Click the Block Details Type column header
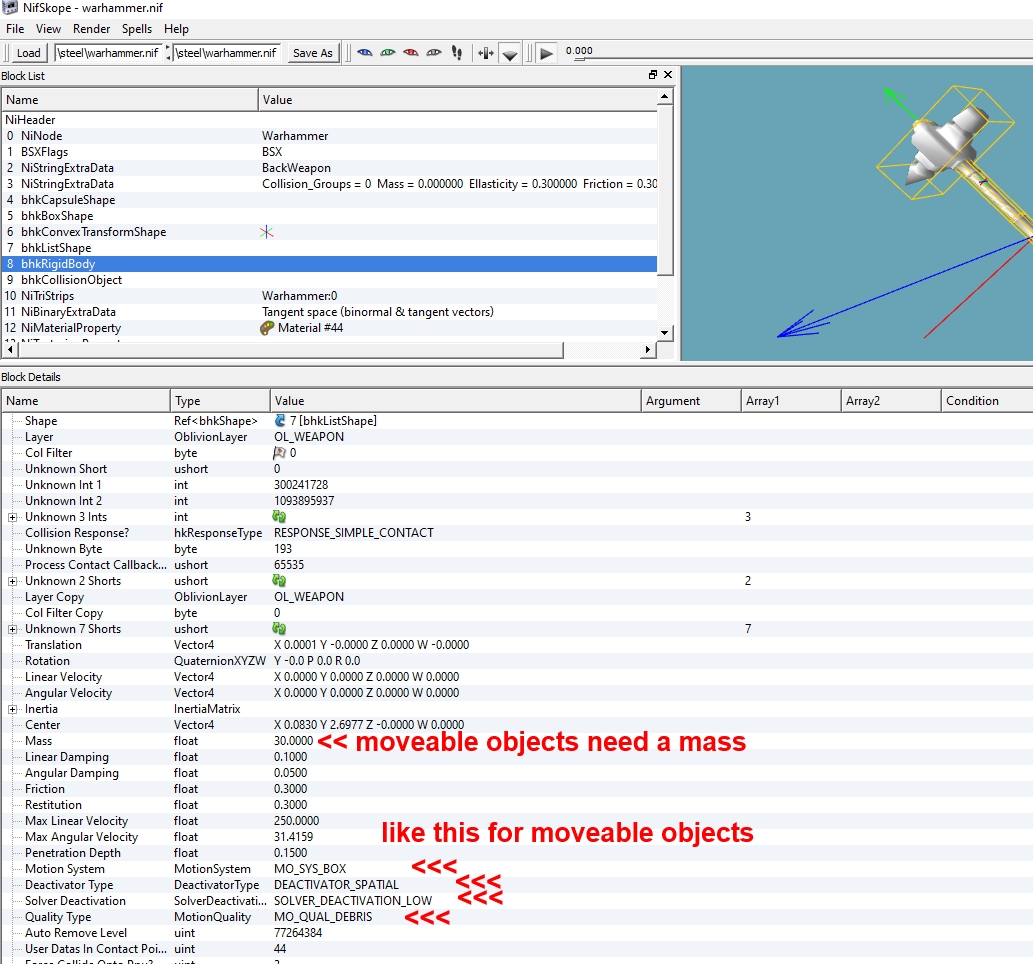 [219, 401]
